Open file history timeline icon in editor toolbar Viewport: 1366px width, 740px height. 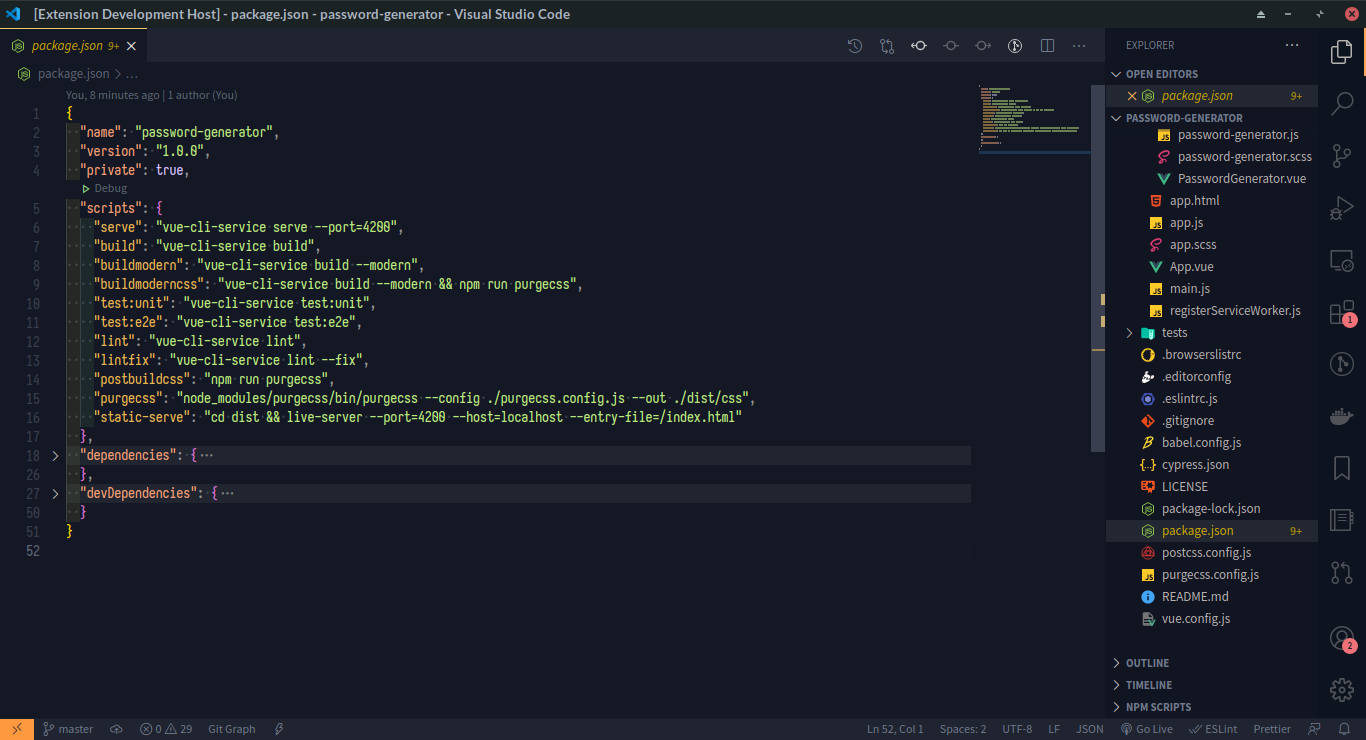click(855, 45)
